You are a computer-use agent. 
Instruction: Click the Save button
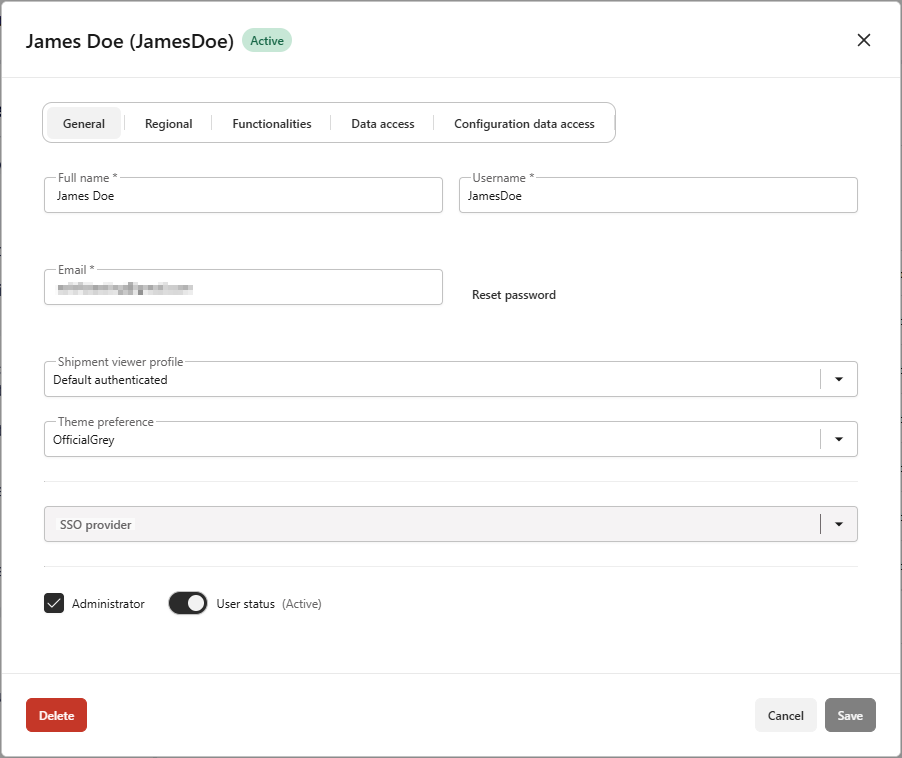click(850, 715)
